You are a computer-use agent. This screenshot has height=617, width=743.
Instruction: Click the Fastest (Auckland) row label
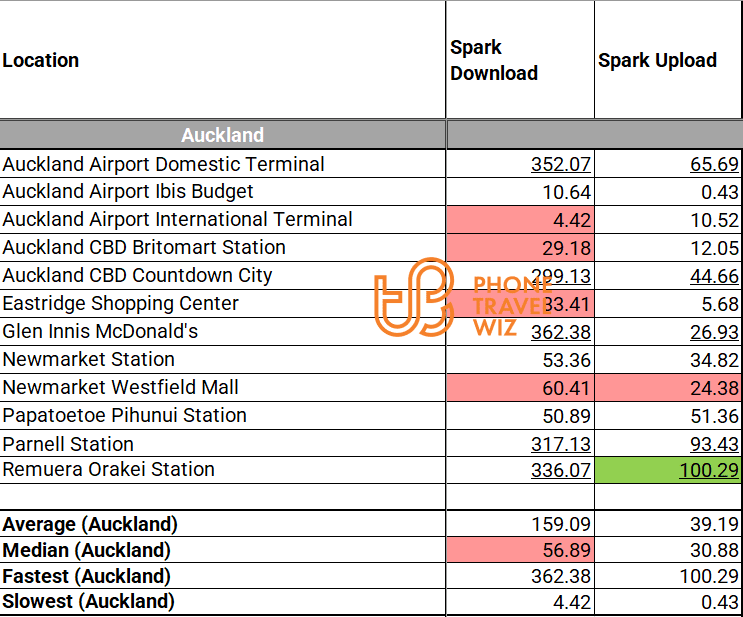point(86,576)
